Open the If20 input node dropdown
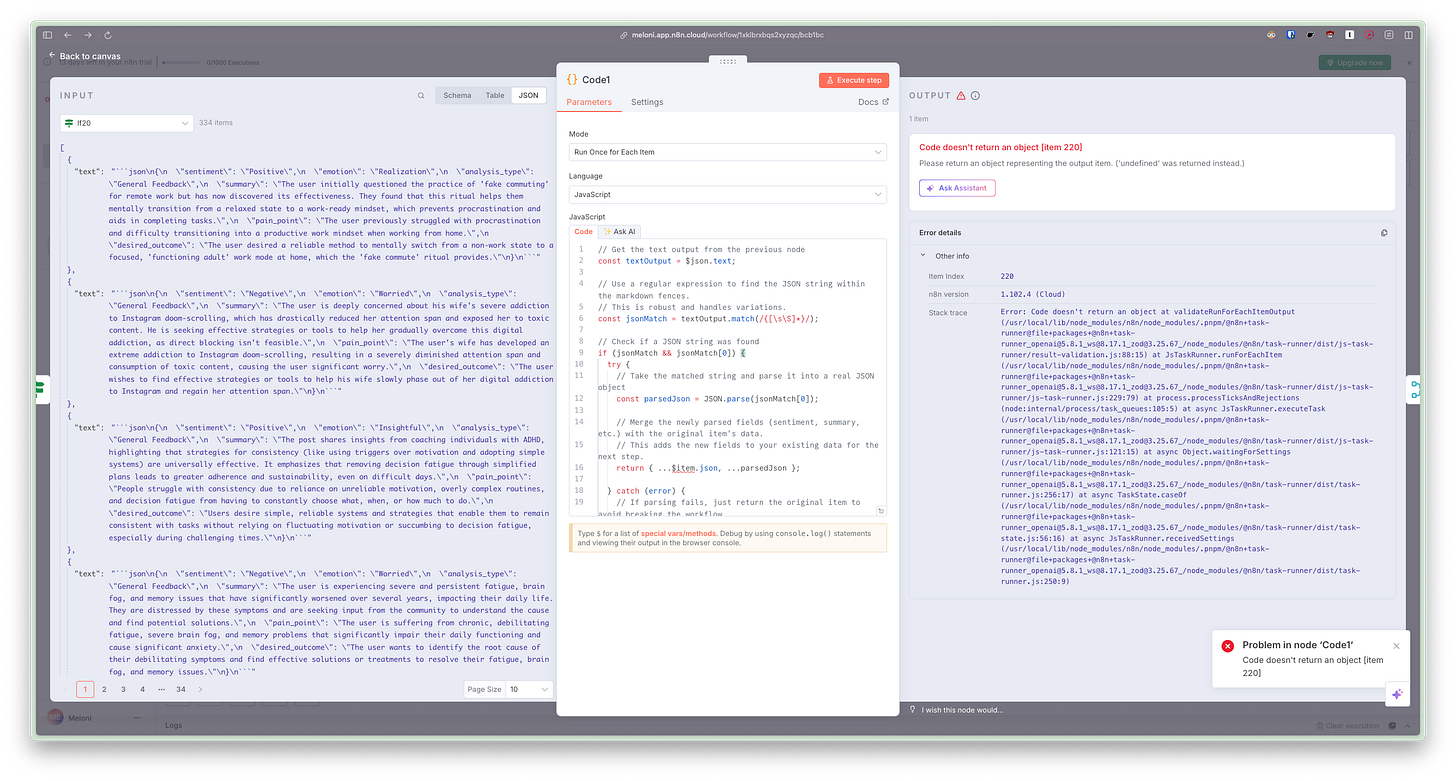 [x=127, y=123]
